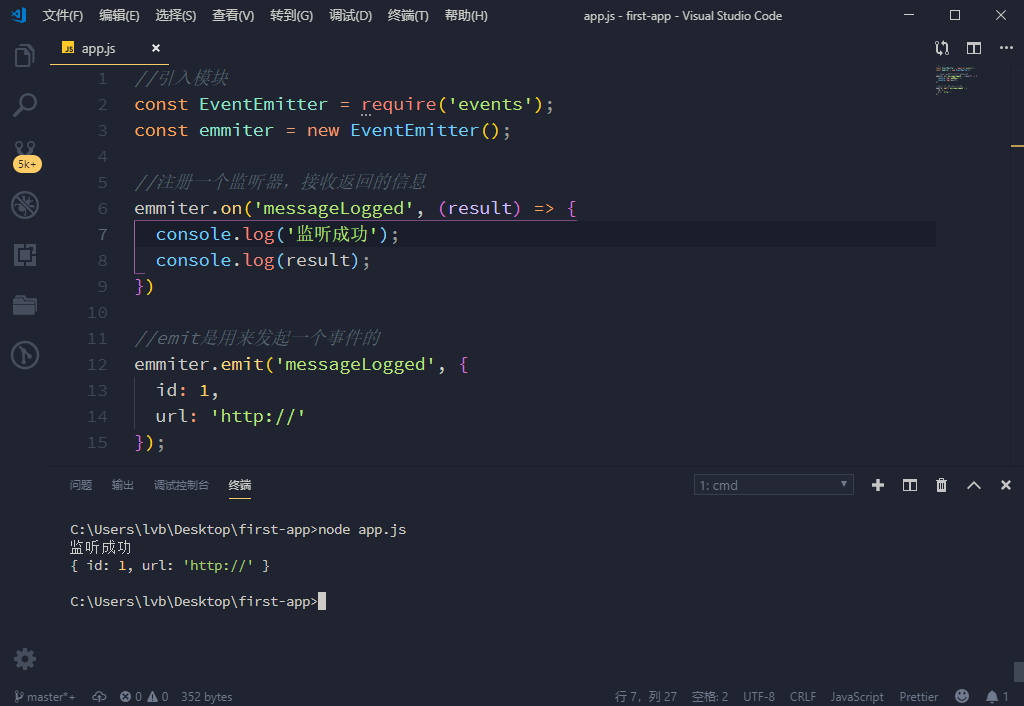The image size is (1024, 706).
Task: Click the 监听成功 terminal output line
Action: (101, 547)
